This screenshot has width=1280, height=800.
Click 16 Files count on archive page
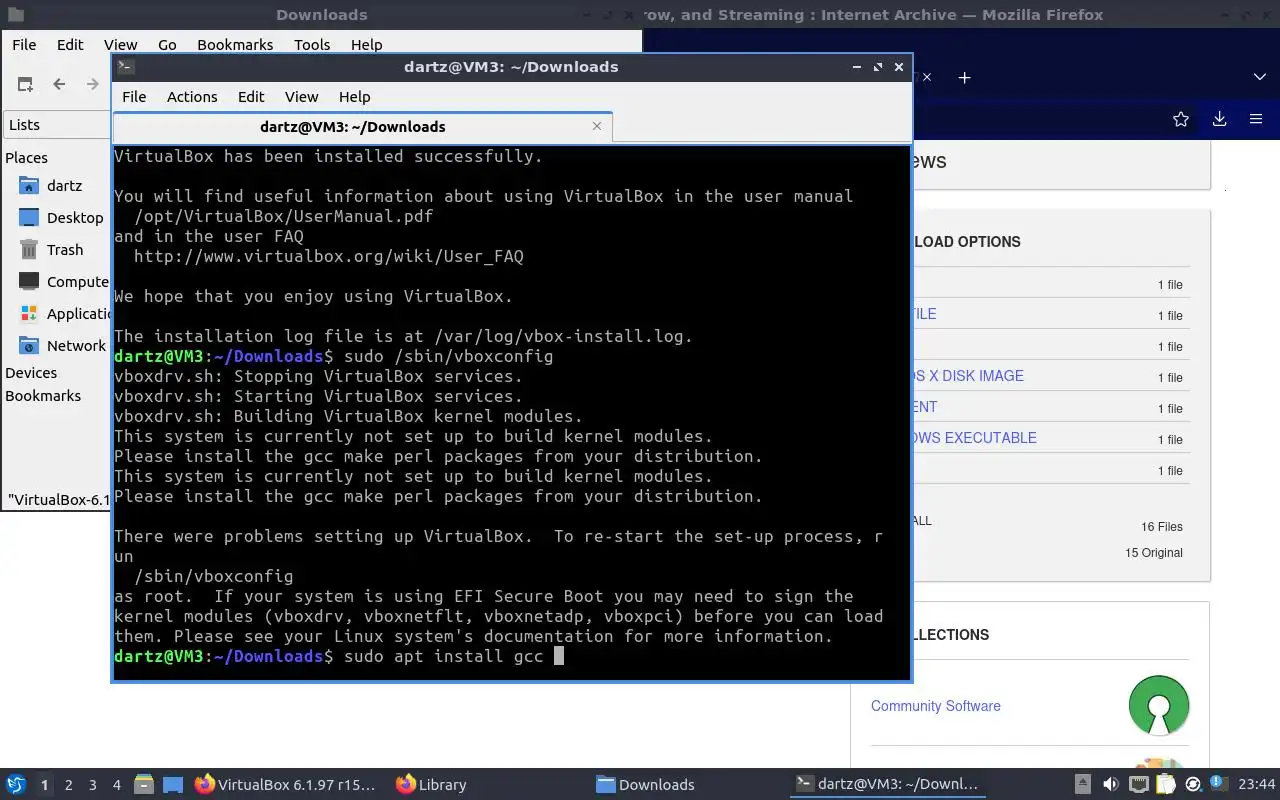pos(1162,527)
